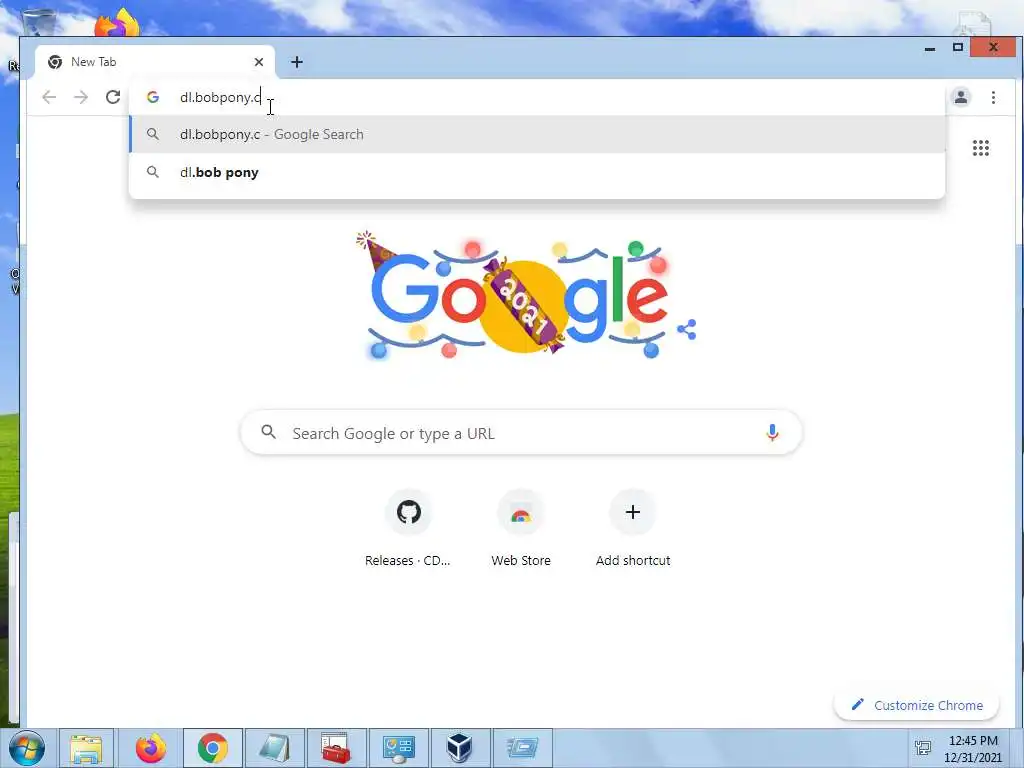The image size is (1024, 768).
Task: Open VirtualBox from the taskbar
Action: point(460,748)
